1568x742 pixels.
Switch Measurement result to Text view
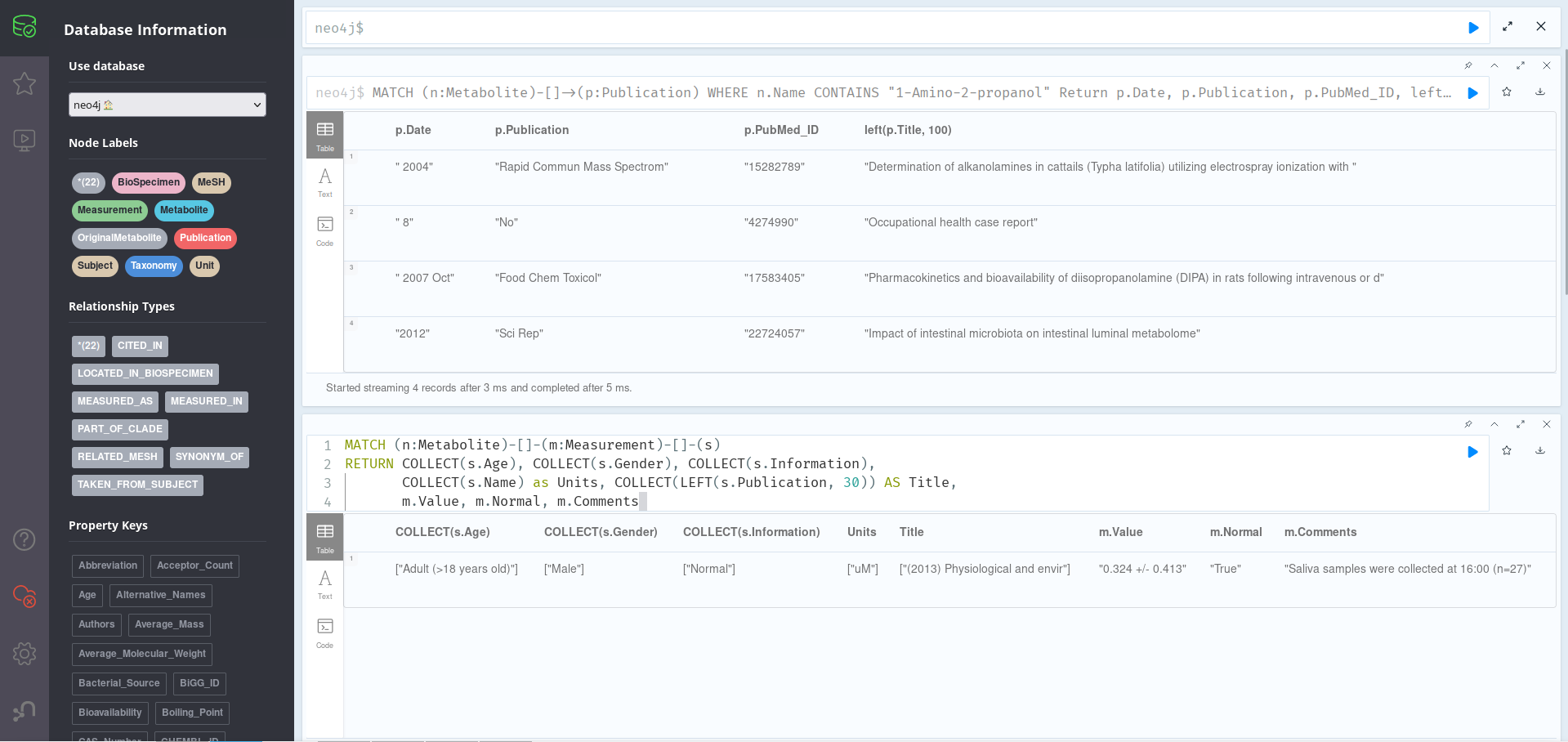[x=325, y=584]
